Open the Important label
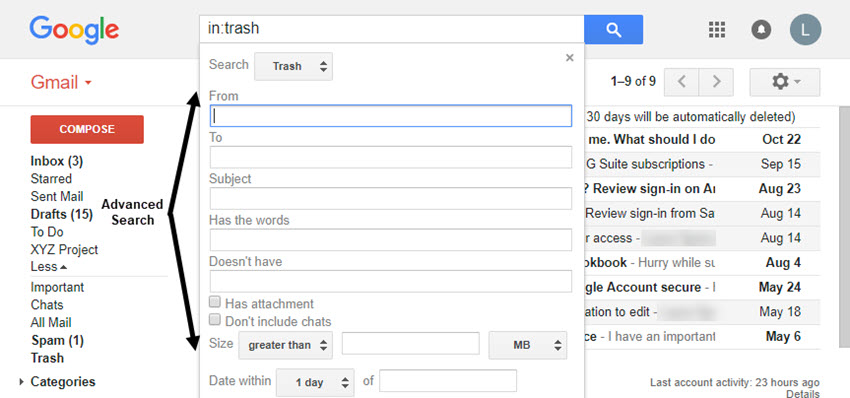This screenshot has width=850, height=398. pyautogui.click(x=57, y=287)
